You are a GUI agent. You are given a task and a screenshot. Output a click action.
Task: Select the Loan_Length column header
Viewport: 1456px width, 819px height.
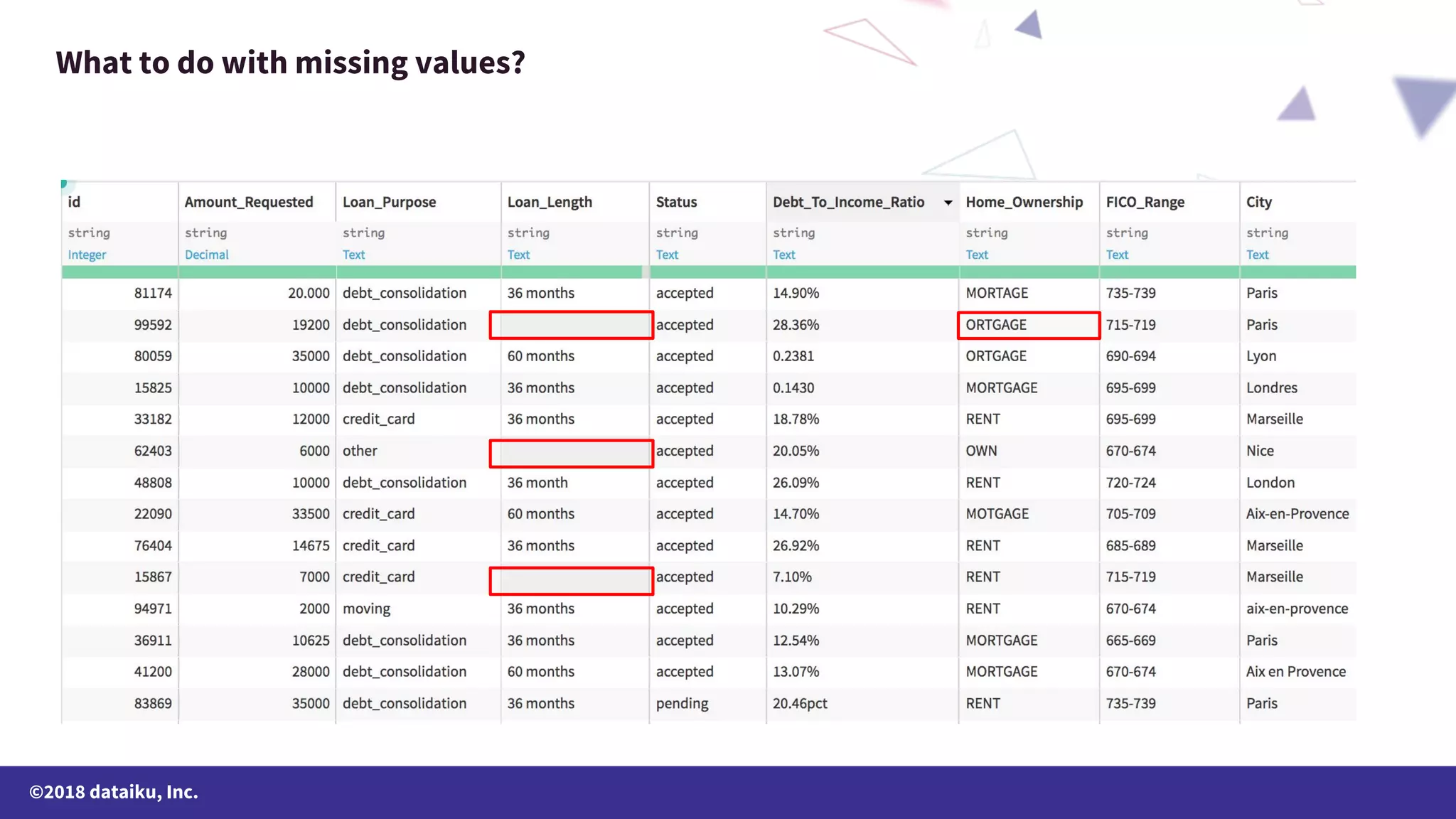pos(549,202)
